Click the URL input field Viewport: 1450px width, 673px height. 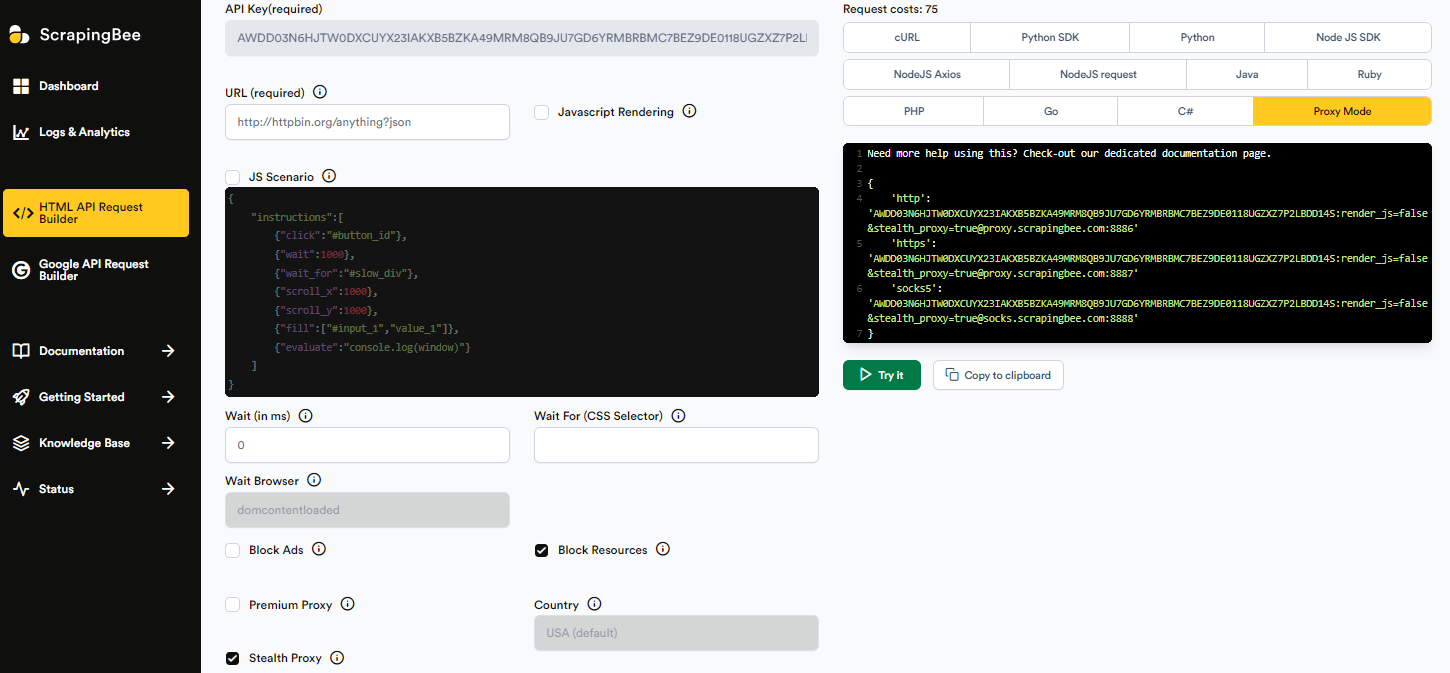(367, 121)
